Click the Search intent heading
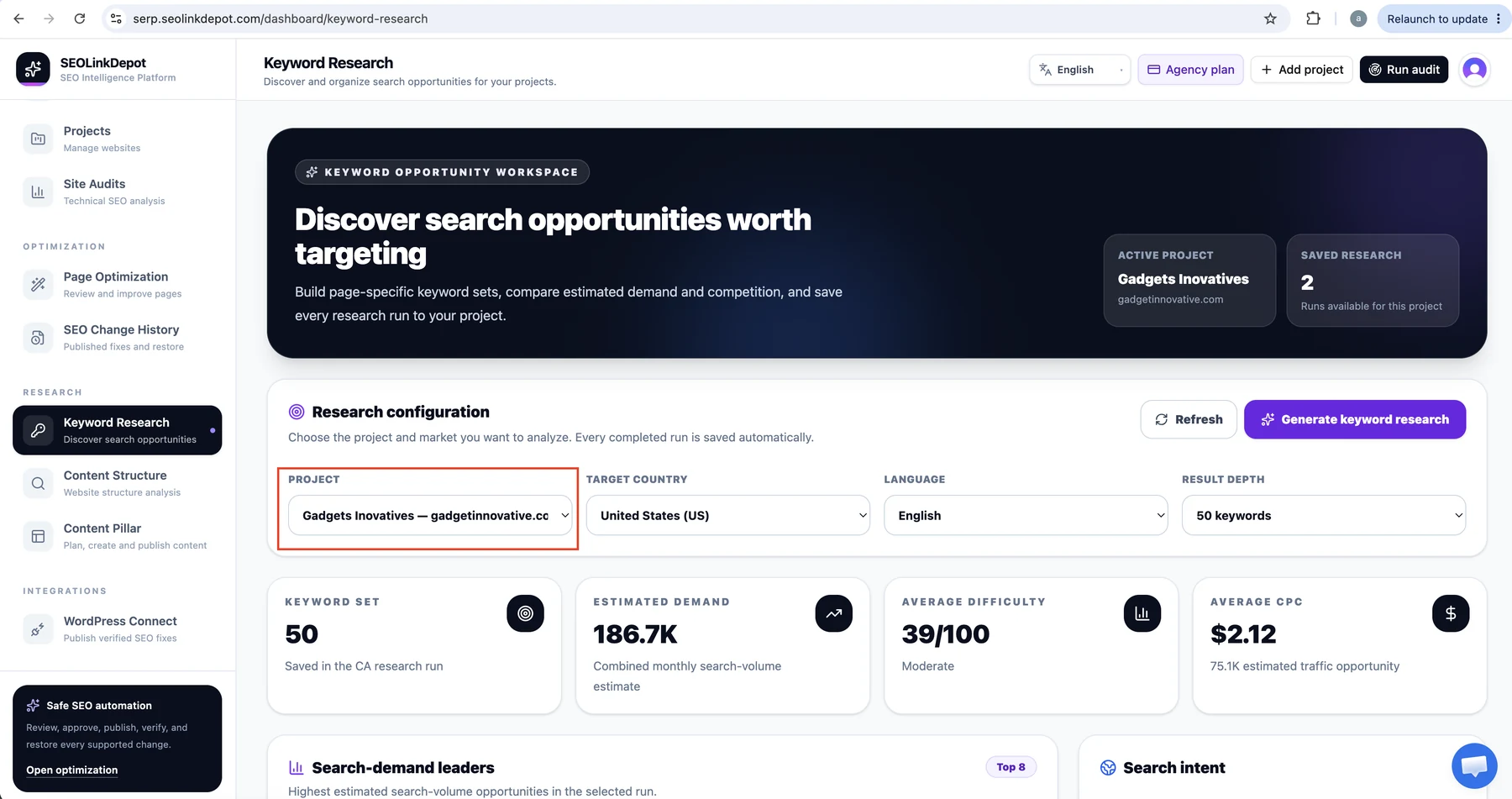Screen dimensions: 1512x799 point(1173,767)
